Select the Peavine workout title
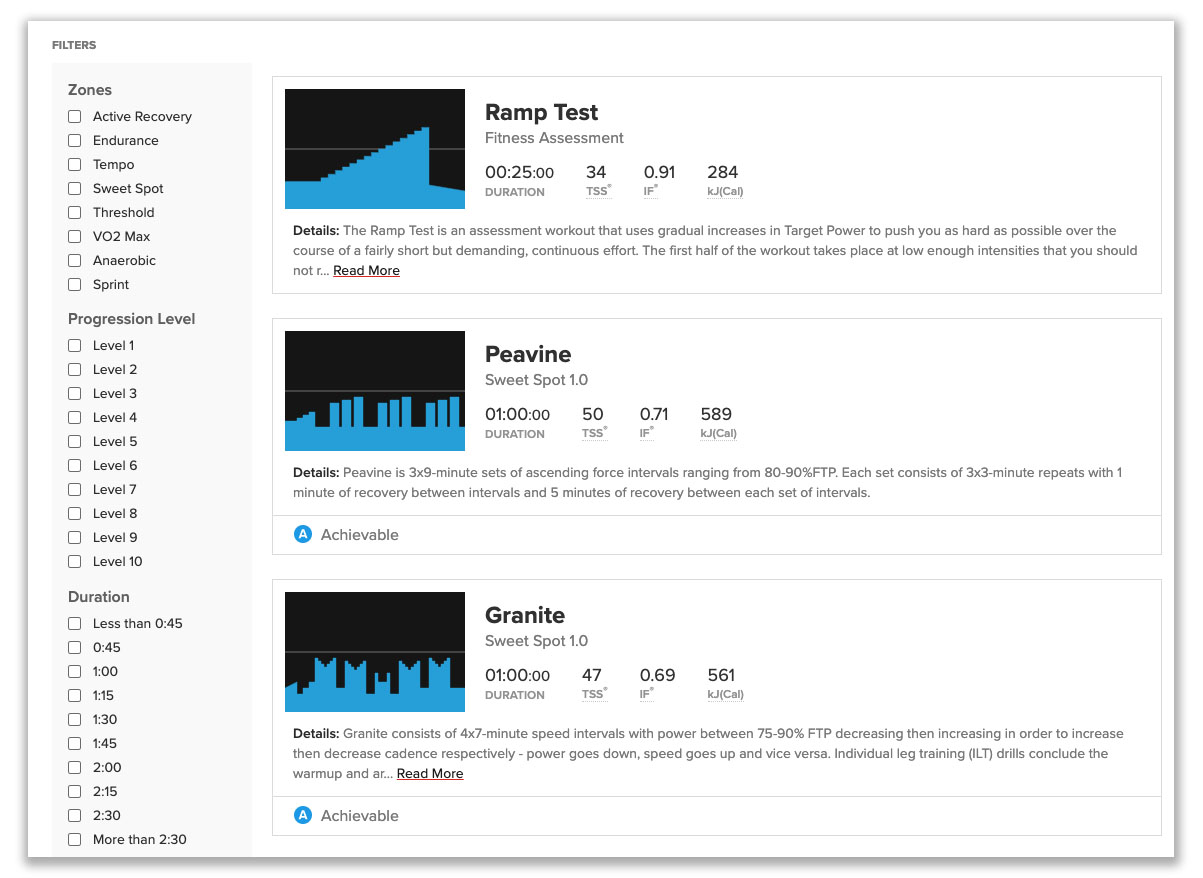The width and height of the screenshot is (1203, 878). 528,354
